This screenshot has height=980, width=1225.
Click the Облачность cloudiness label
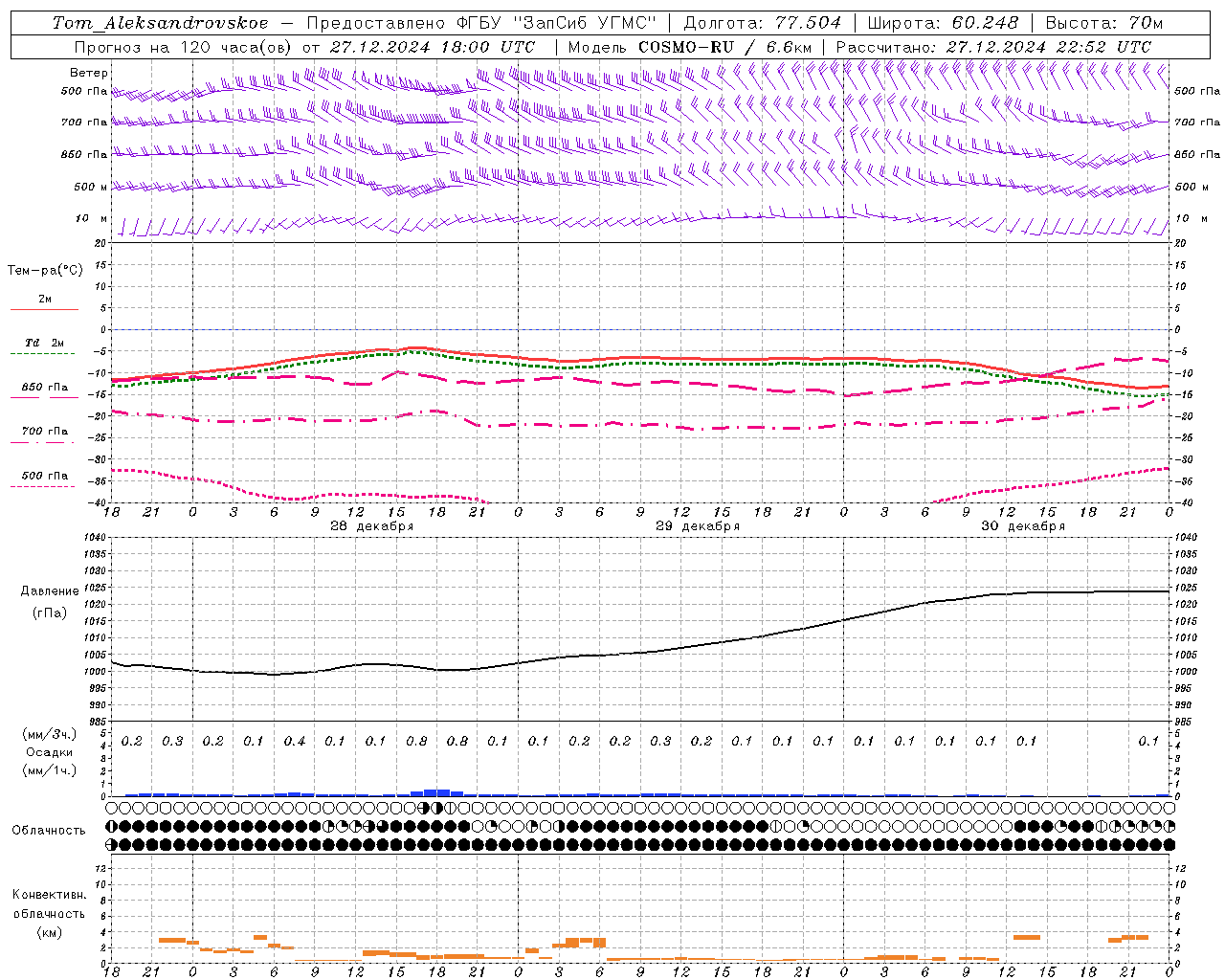tap(49, 831)
